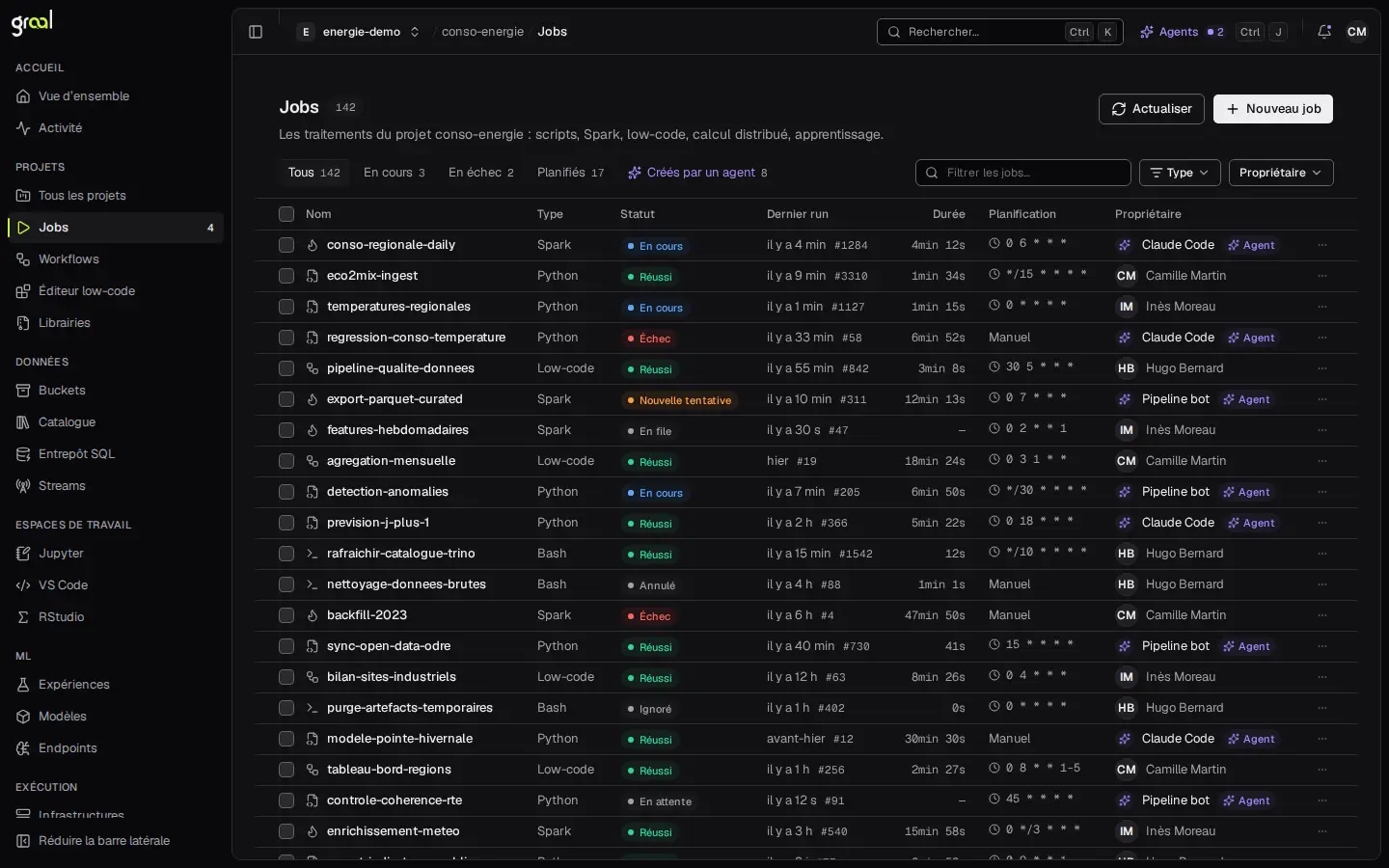Select Jobs in the sidebar
This screenshot has height=868, width=1389.
coord(116,228)
